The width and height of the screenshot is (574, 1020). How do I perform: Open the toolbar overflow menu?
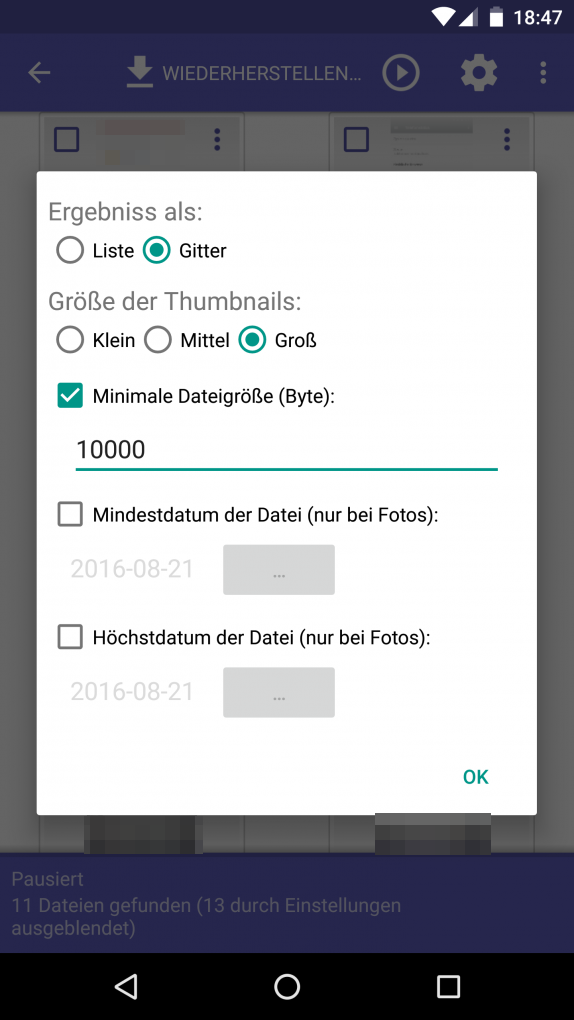point(543,73)
